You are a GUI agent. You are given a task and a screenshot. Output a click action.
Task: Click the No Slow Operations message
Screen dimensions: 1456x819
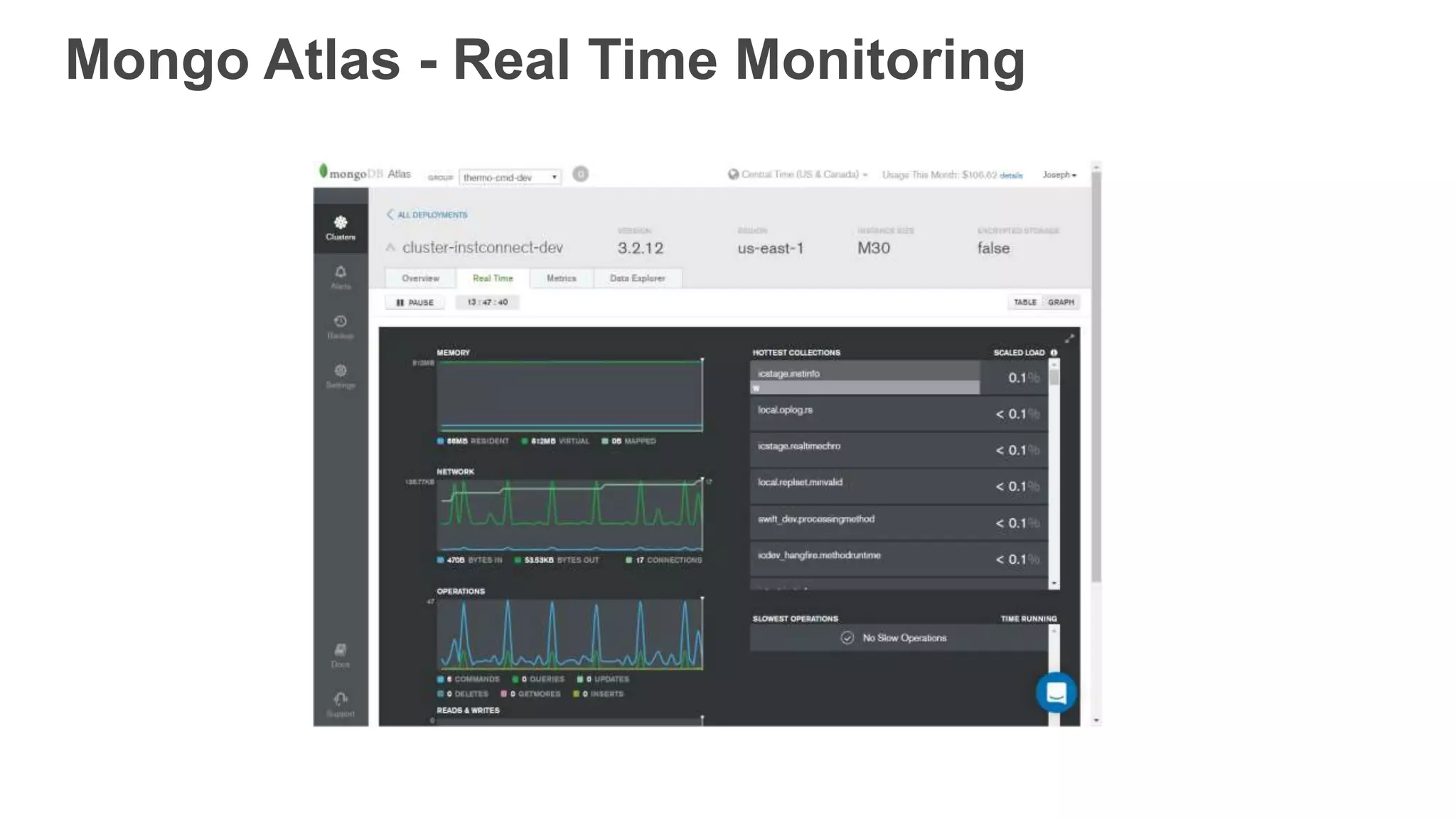pos(904,638)
